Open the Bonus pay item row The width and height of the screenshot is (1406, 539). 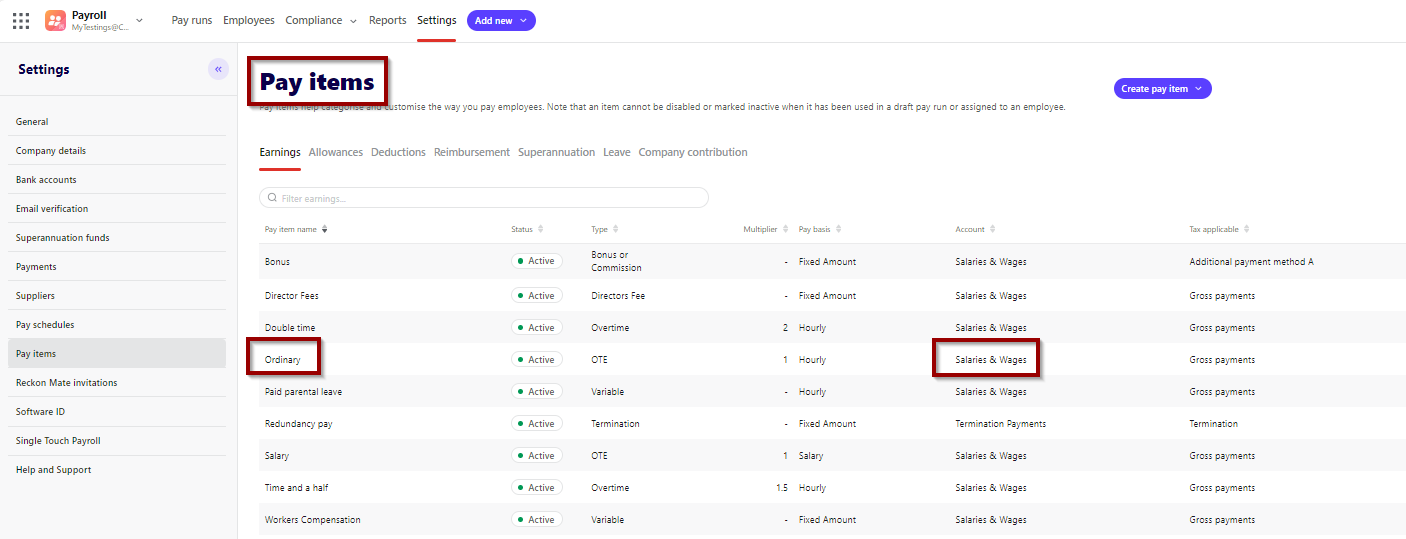coord(832,261)
